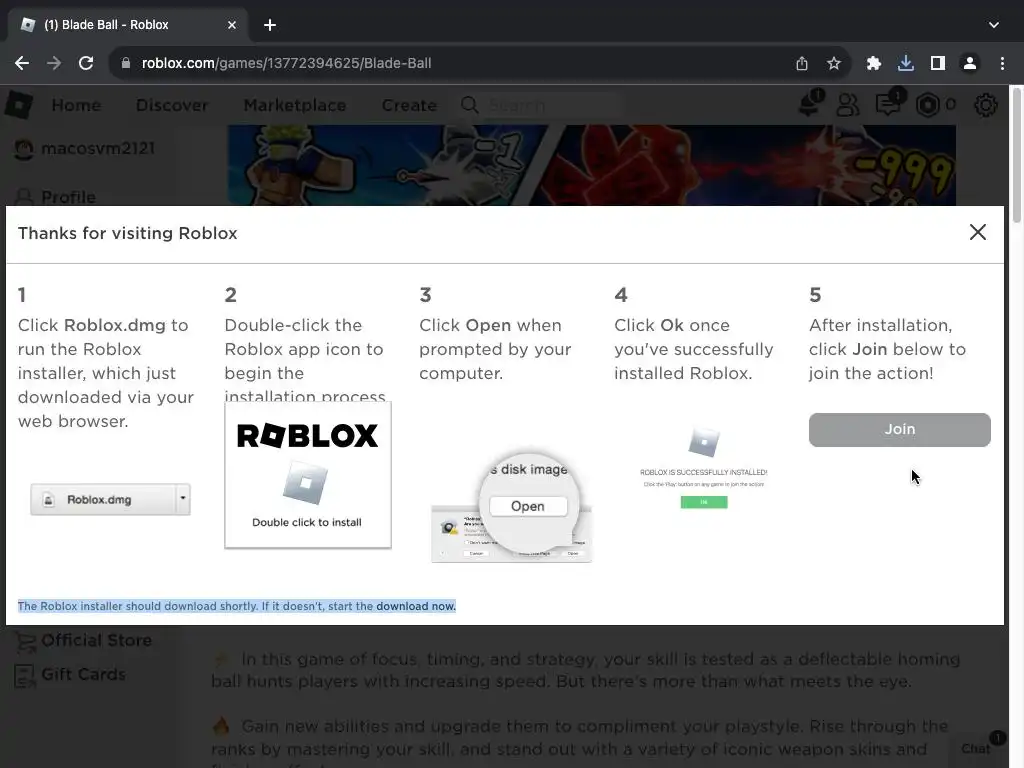The width and height of the screenshot is (1024, 768).
Task: Click the Double click to install image
Action: [x=308, y=475]
